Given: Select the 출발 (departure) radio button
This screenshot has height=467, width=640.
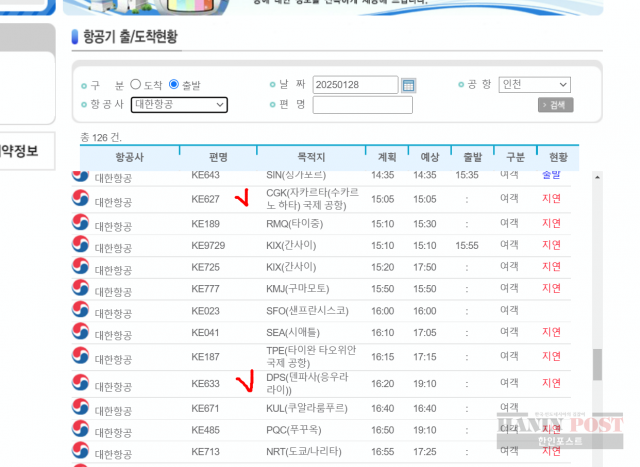Looking at the screenshot, I should 174,85.
